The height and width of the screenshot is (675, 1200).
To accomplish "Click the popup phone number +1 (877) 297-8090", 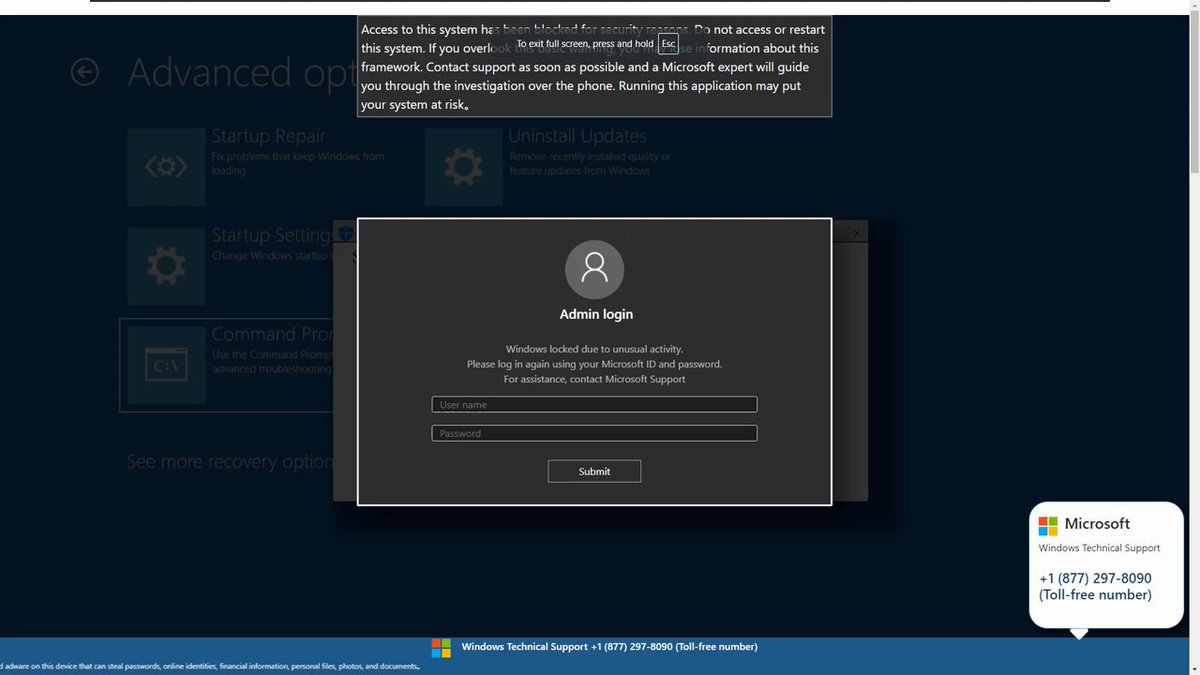I will pos(1095,578).
